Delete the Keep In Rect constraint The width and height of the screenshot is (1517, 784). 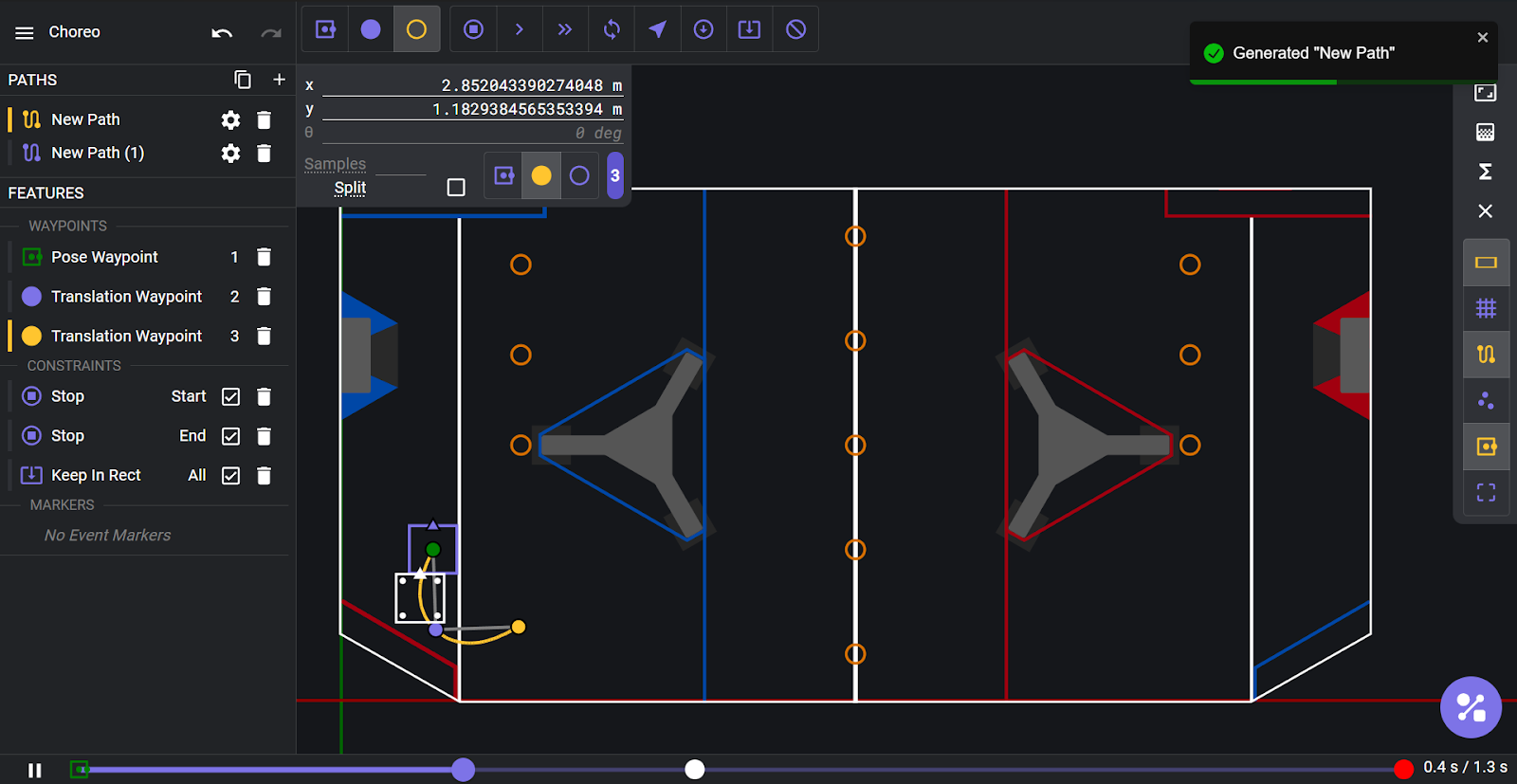tap(265, 476)
